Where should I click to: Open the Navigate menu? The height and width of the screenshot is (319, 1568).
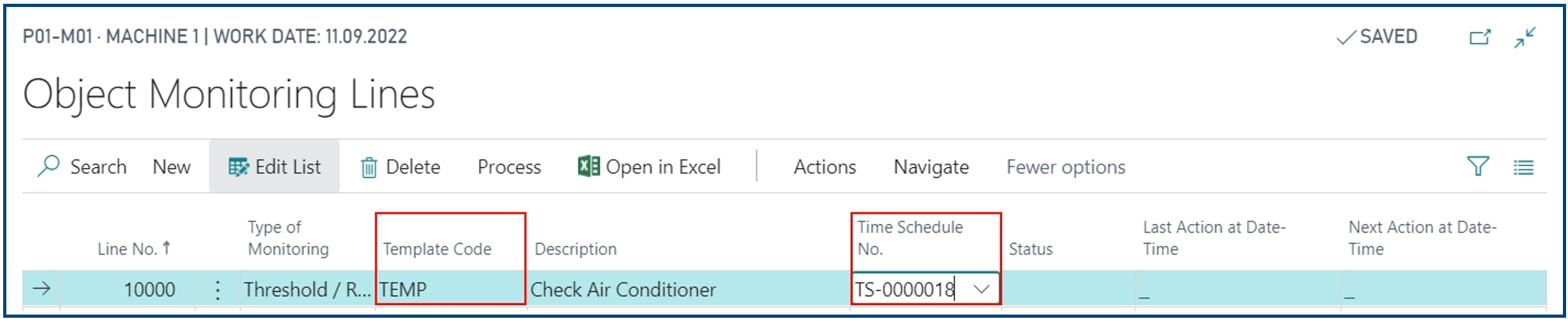pos(931,167)
